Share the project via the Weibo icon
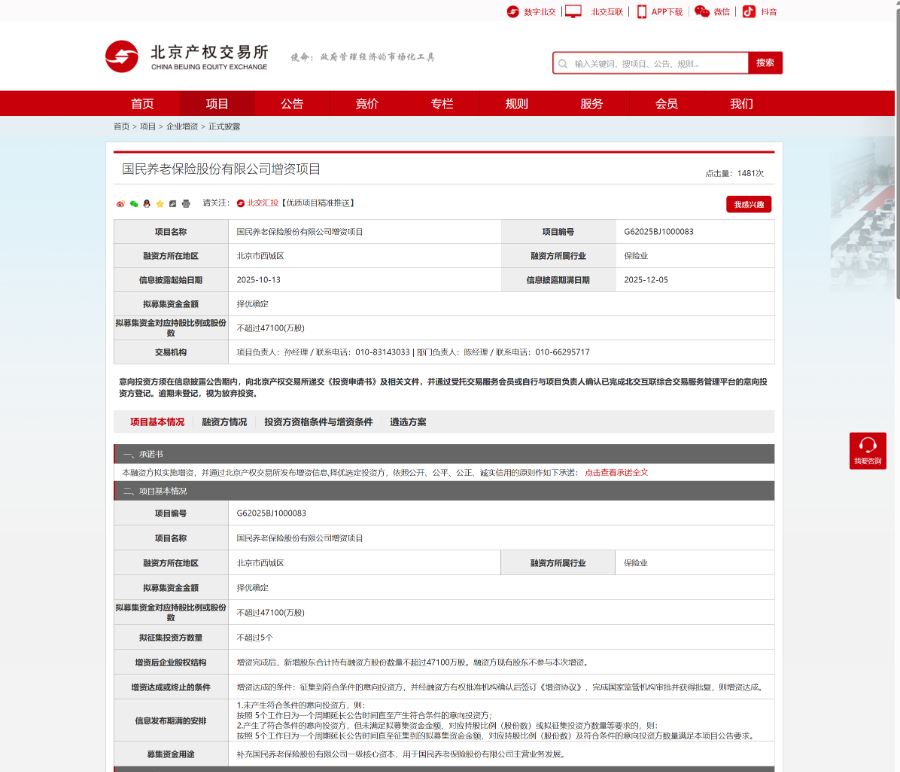The image size is (900, 772). pyautogui.click(x=121, y=204)
